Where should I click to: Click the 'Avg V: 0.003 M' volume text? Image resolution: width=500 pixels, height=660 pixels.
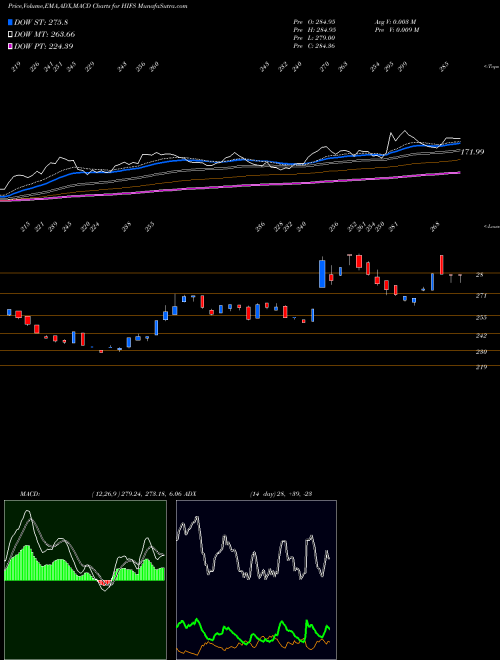click(395, 21)
